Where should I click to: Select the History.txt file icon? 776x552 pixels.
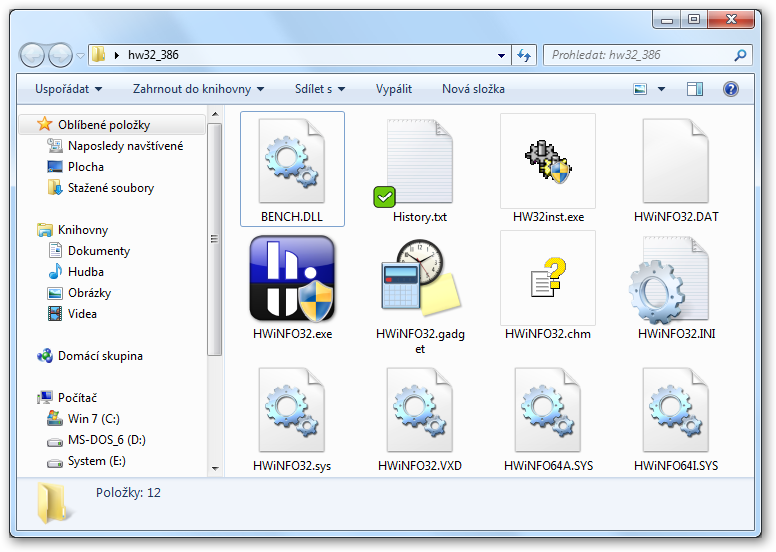click(420, 161)
